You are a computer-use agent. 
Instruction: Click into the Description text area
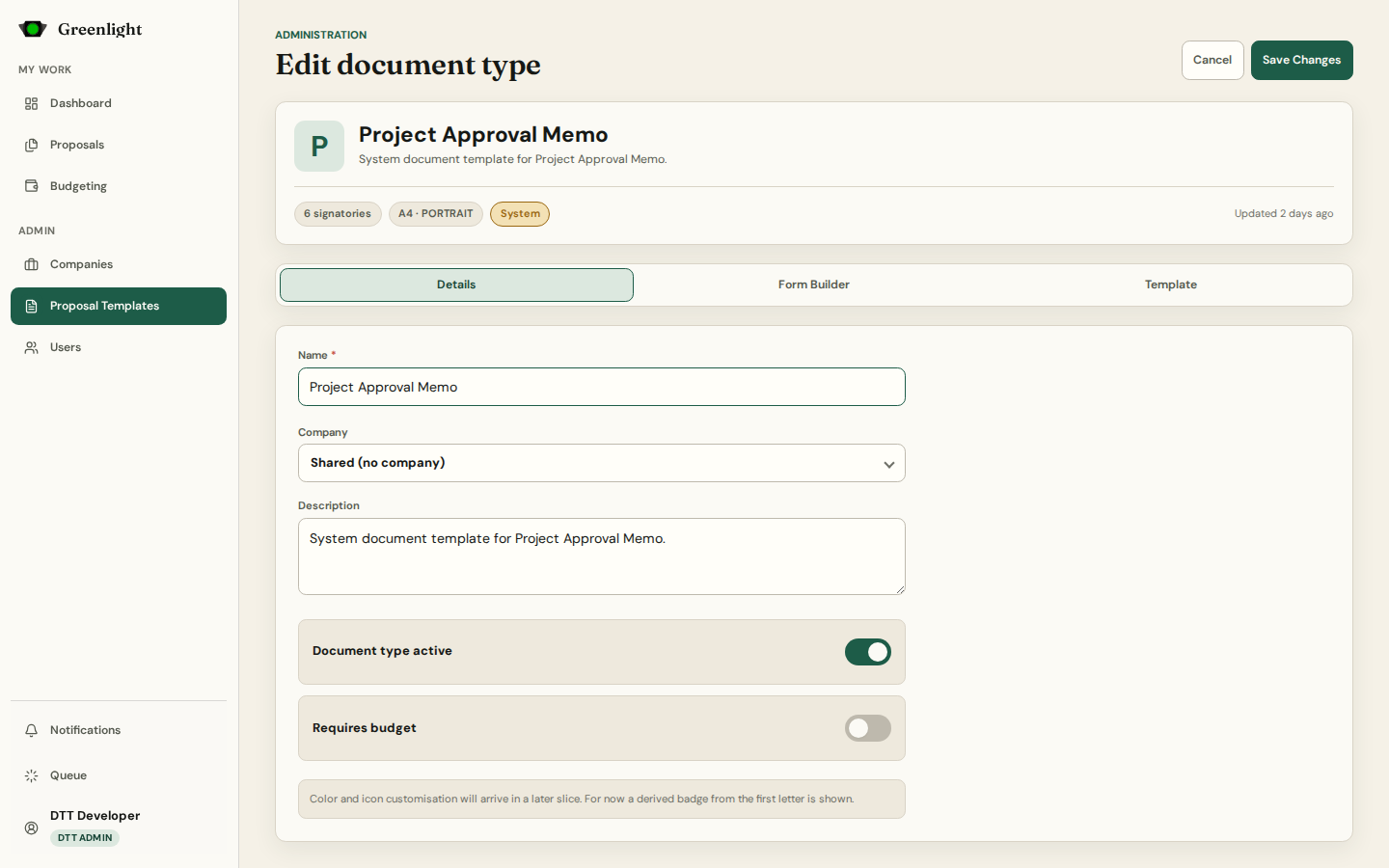pyautogui.click(x=602, y=556)
